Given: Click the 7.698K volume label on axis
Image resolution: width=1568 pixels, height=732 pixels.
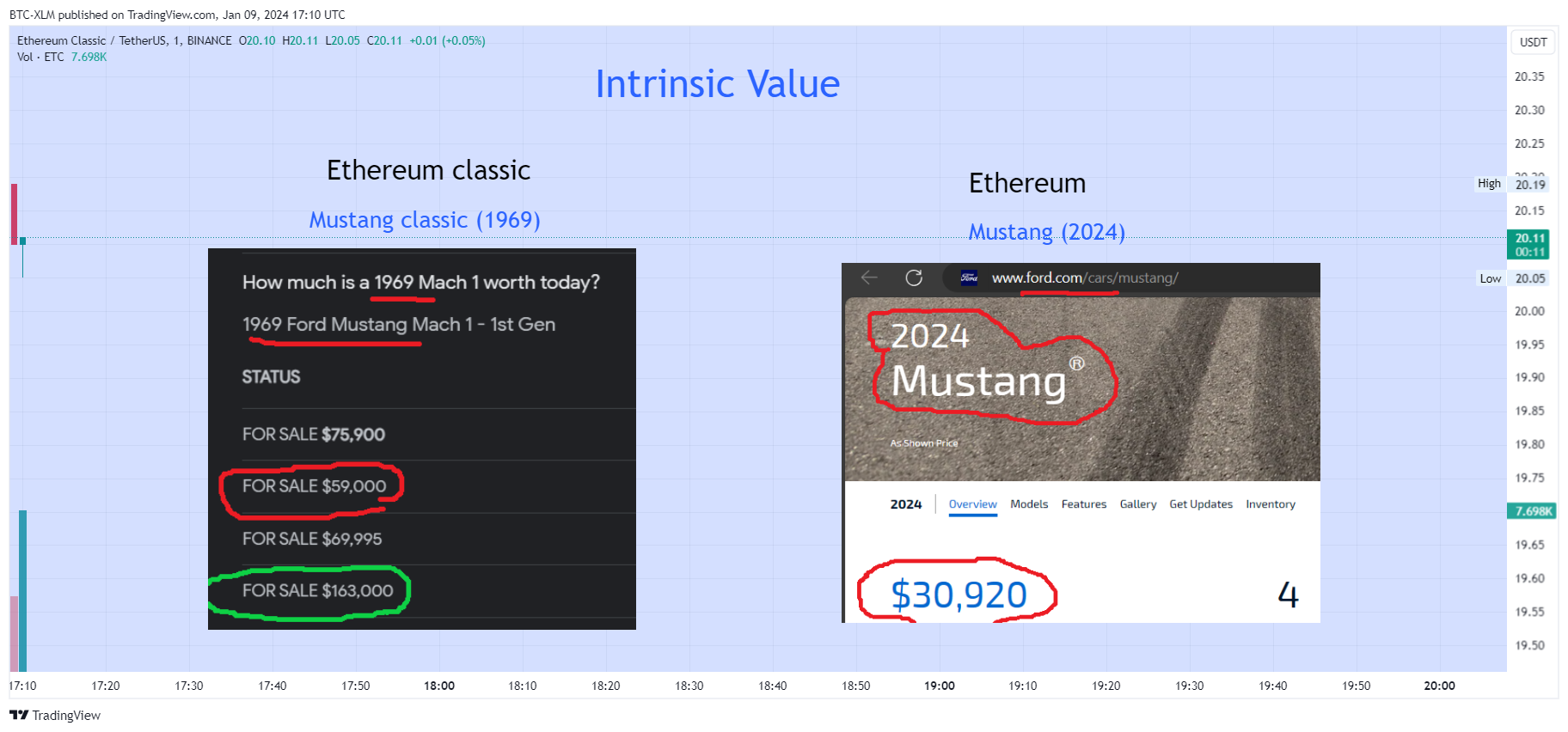Looking at the screenshot, I should [1531, 511].
